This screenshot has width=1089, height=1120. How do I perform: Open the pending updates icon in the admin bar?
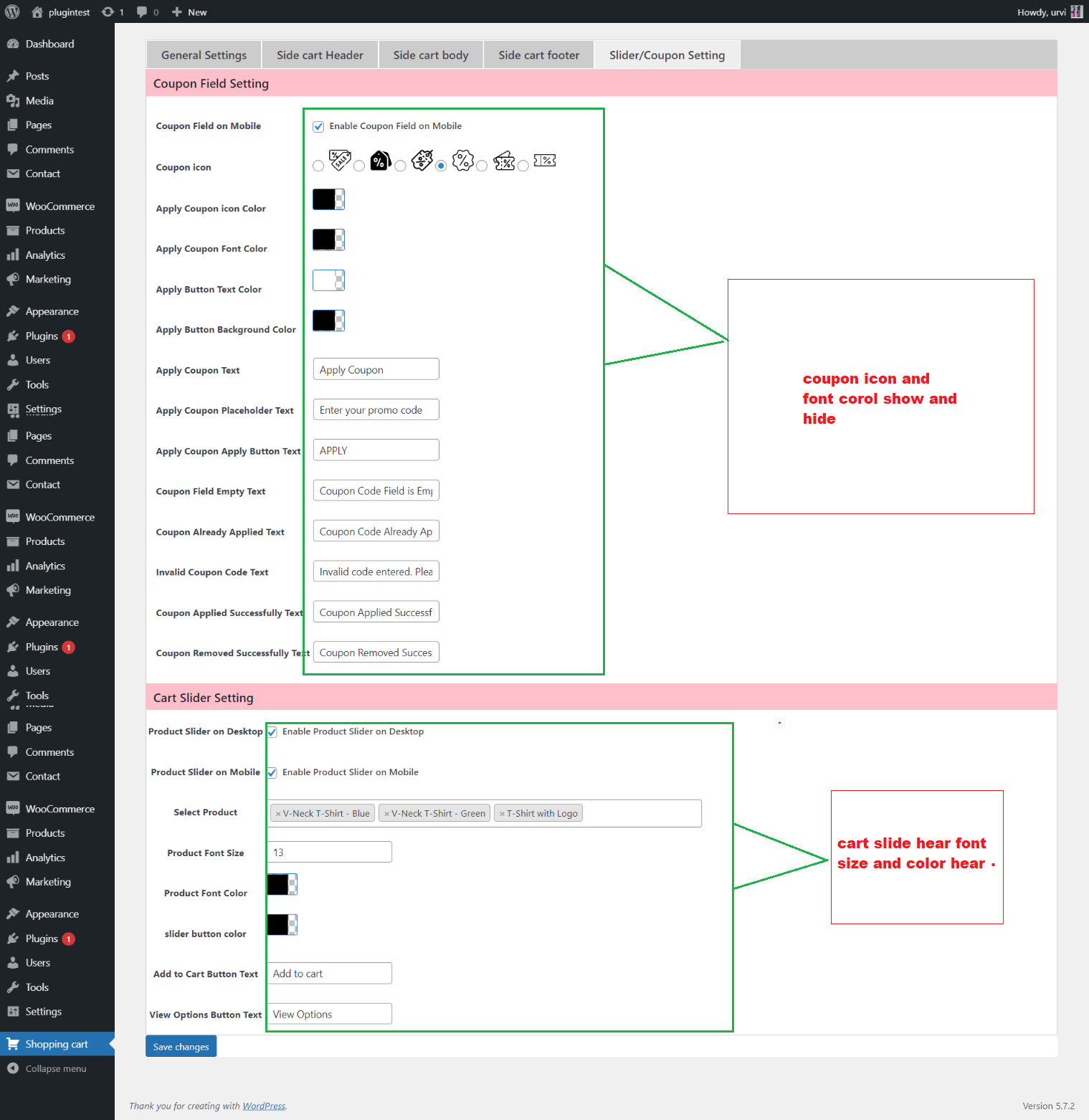[108, 12]
